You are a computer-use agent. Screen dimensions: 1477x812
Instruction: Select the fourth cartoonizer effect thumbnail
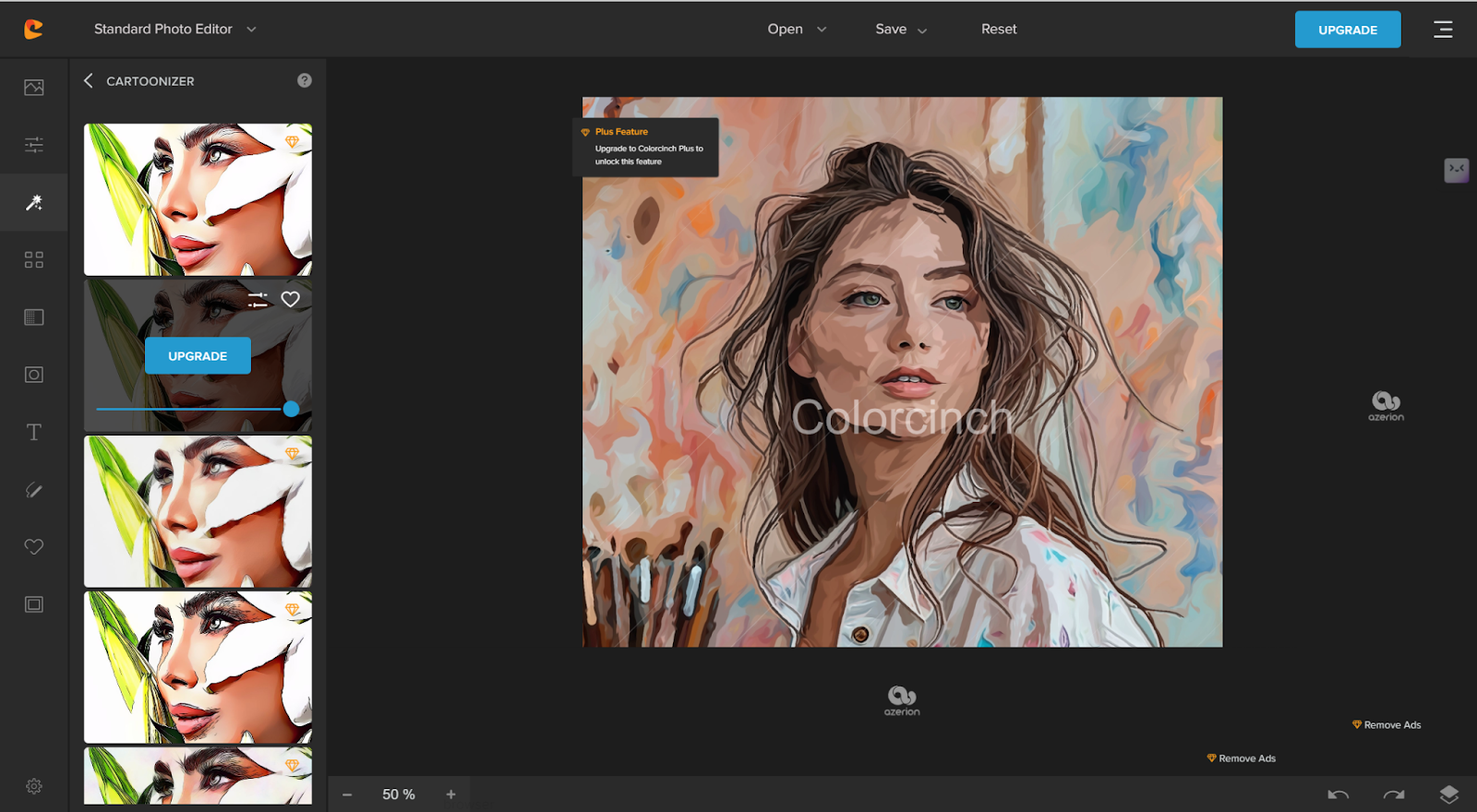point(198,667)
